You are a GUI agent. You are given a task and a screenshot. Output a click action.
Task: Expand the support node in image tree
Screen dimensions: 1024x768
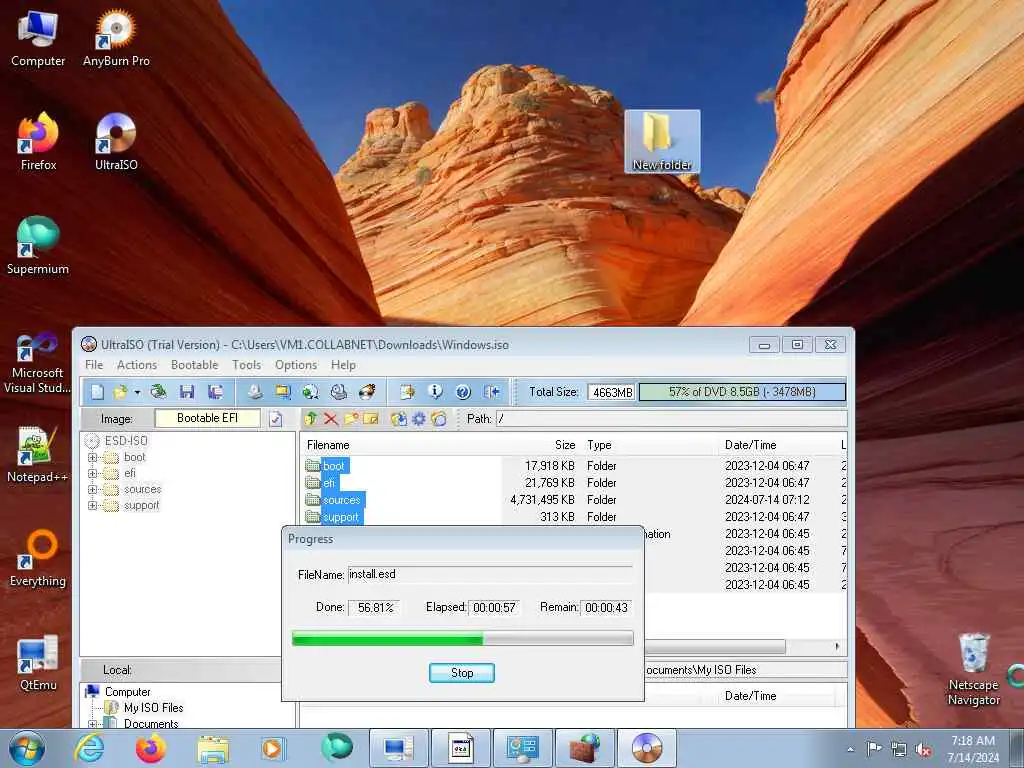[x=92, y=505]
